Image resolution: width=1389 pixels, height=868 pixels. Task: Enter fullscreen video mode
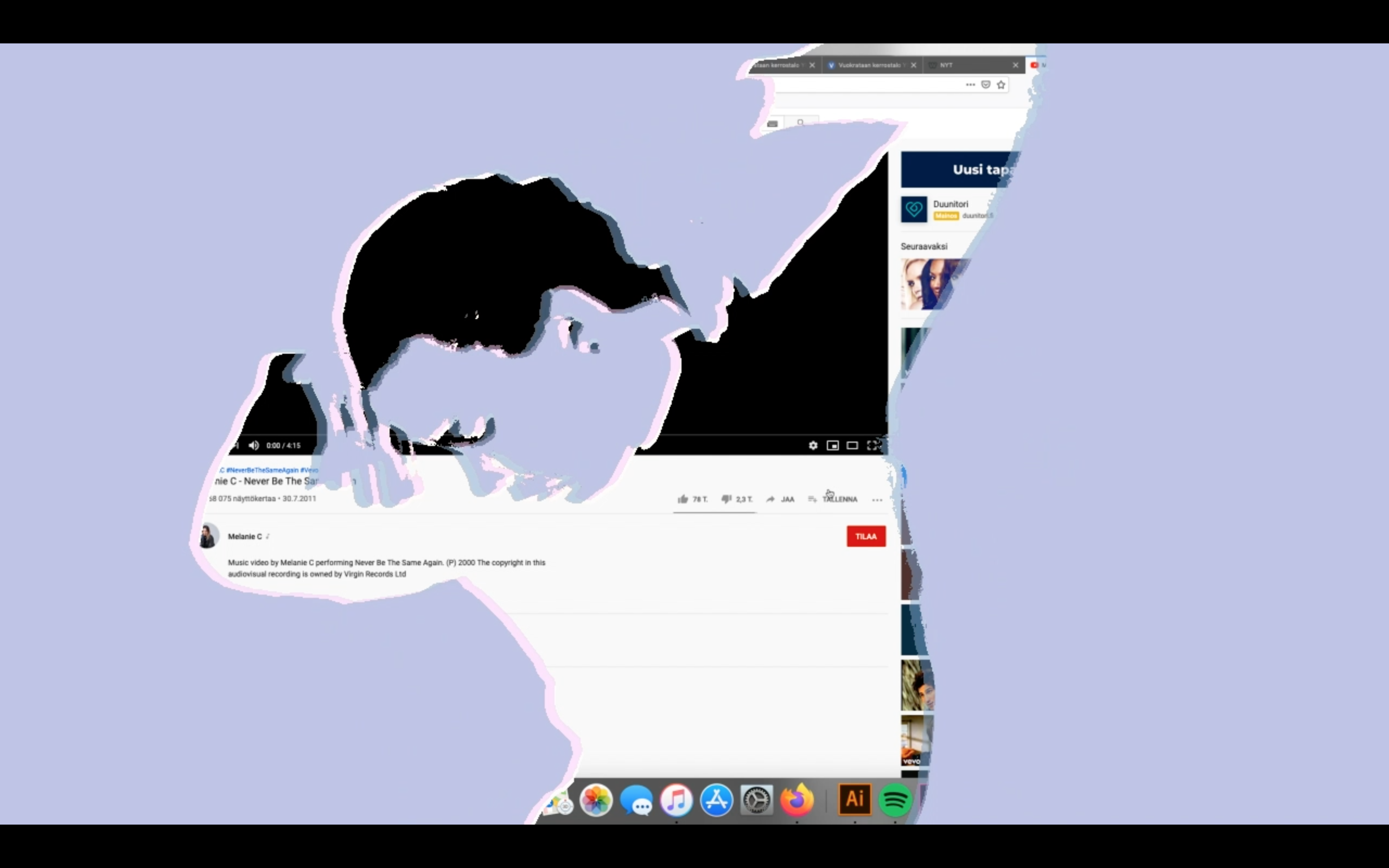(872, 445)
